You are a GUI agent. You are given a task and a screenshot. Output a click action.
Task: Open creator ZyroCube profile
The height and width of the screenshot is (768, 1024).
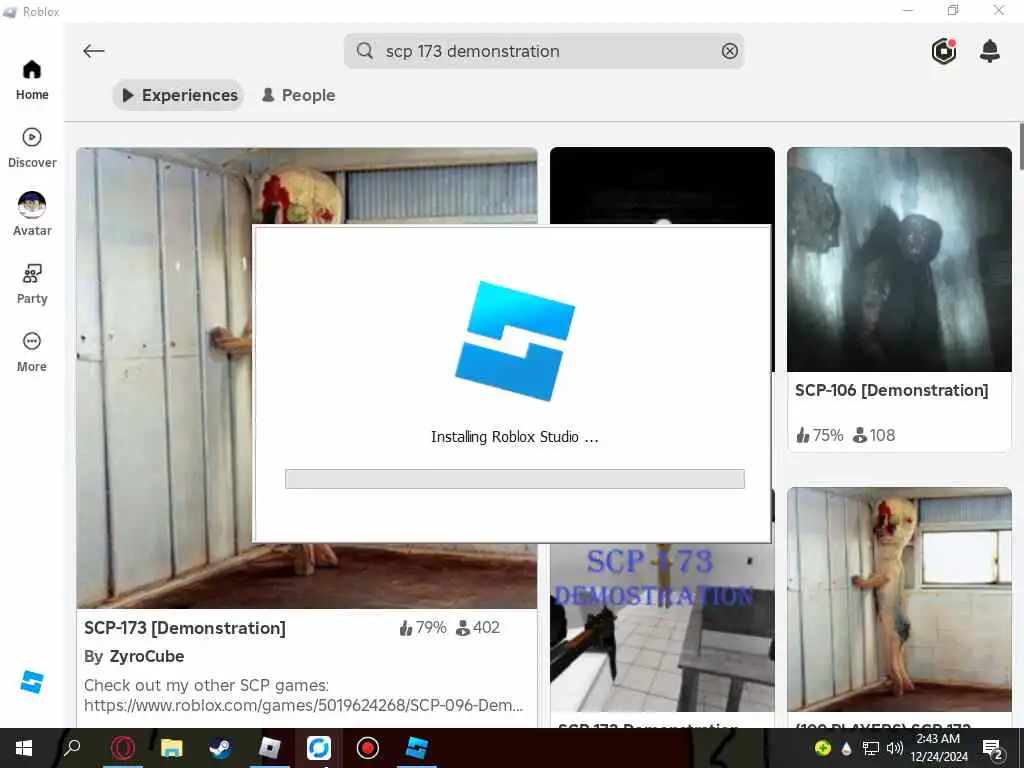pyautogui.click(x=147, y=656)
